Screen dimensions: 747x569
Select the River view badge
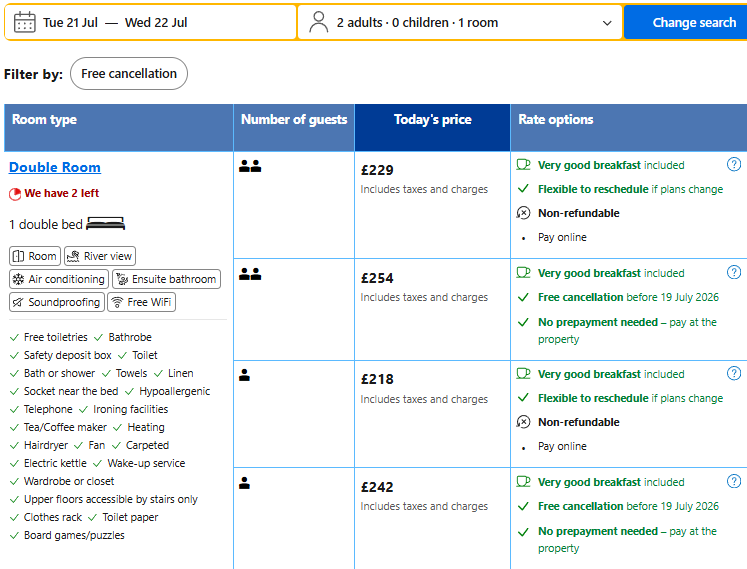coord(100,256)
